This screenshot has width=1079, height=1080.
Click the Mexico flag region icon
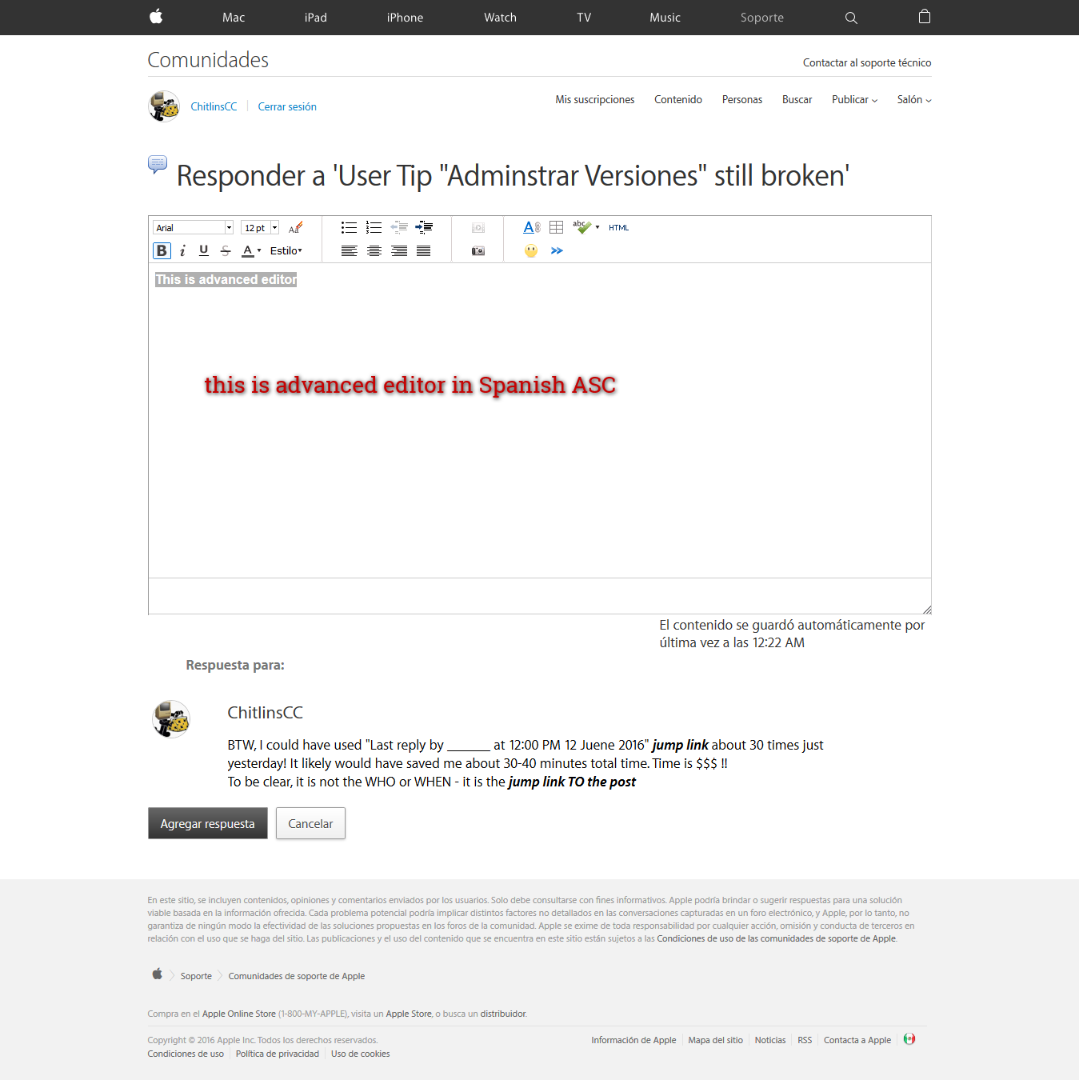(909, 1039)
